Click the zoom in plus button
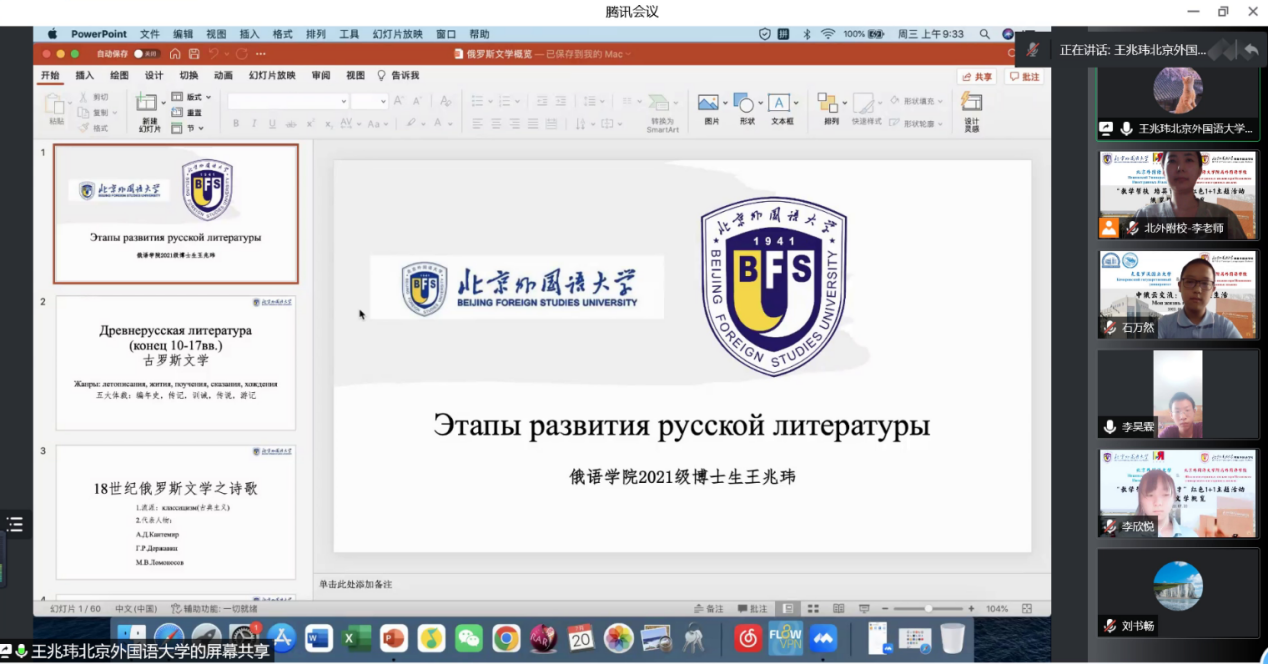1268x664 pixels. [971, 609]
